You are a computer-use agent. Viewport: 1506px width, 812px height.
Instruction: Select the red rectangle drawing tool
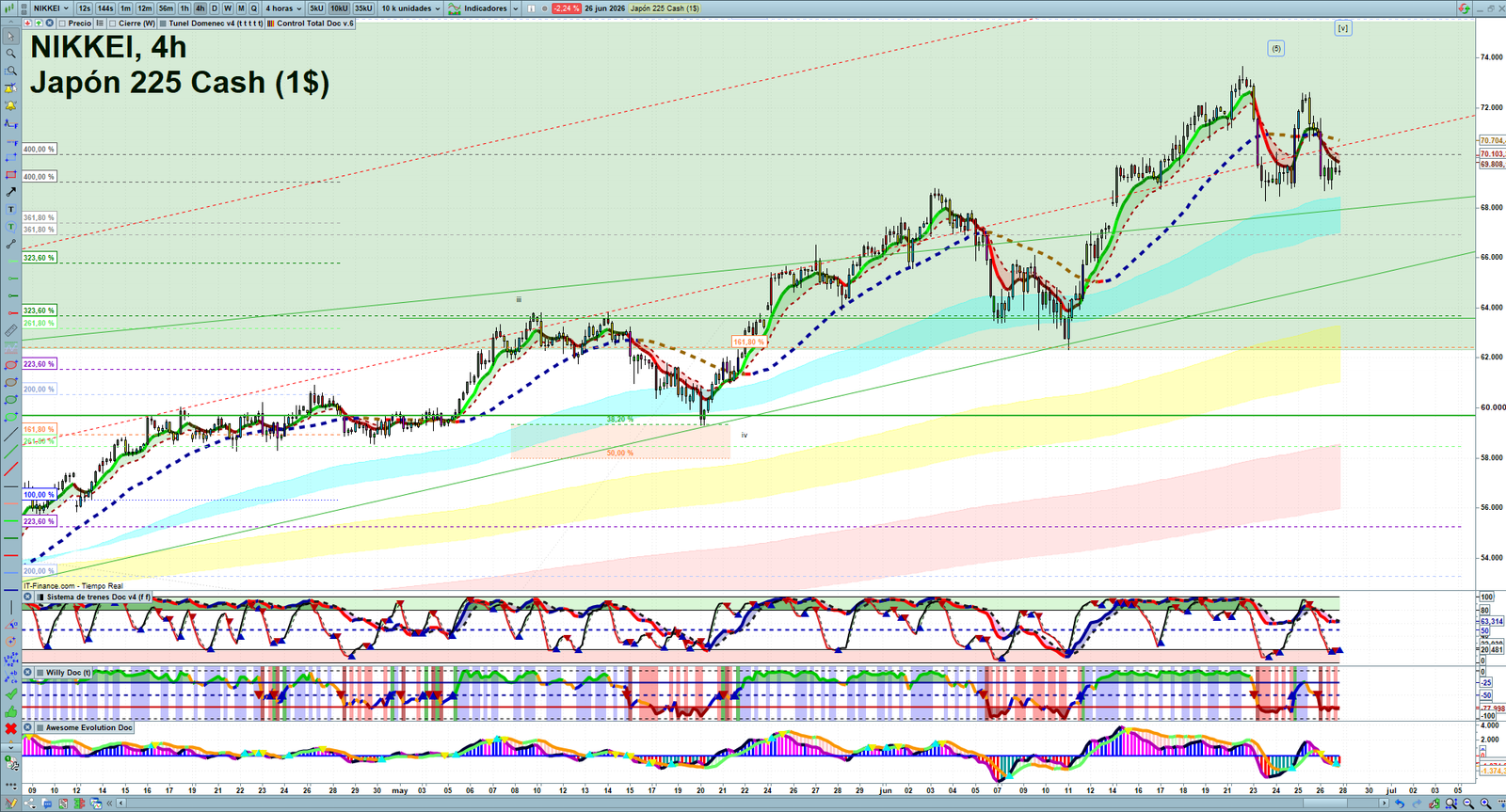[x=11, y=174]
